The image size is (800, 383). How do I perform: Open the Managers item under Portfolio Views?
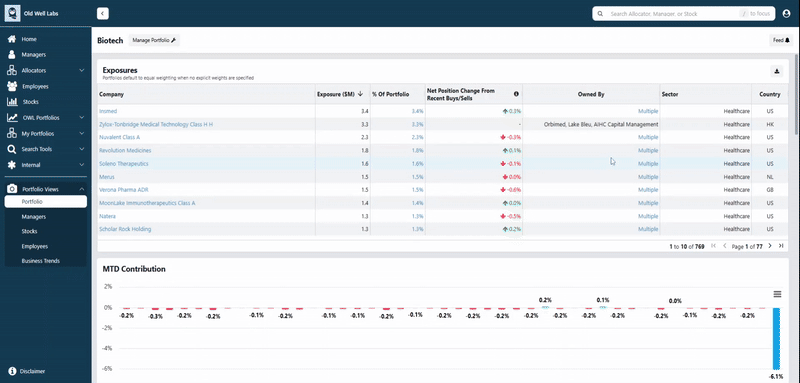click(x=34, y=216)
